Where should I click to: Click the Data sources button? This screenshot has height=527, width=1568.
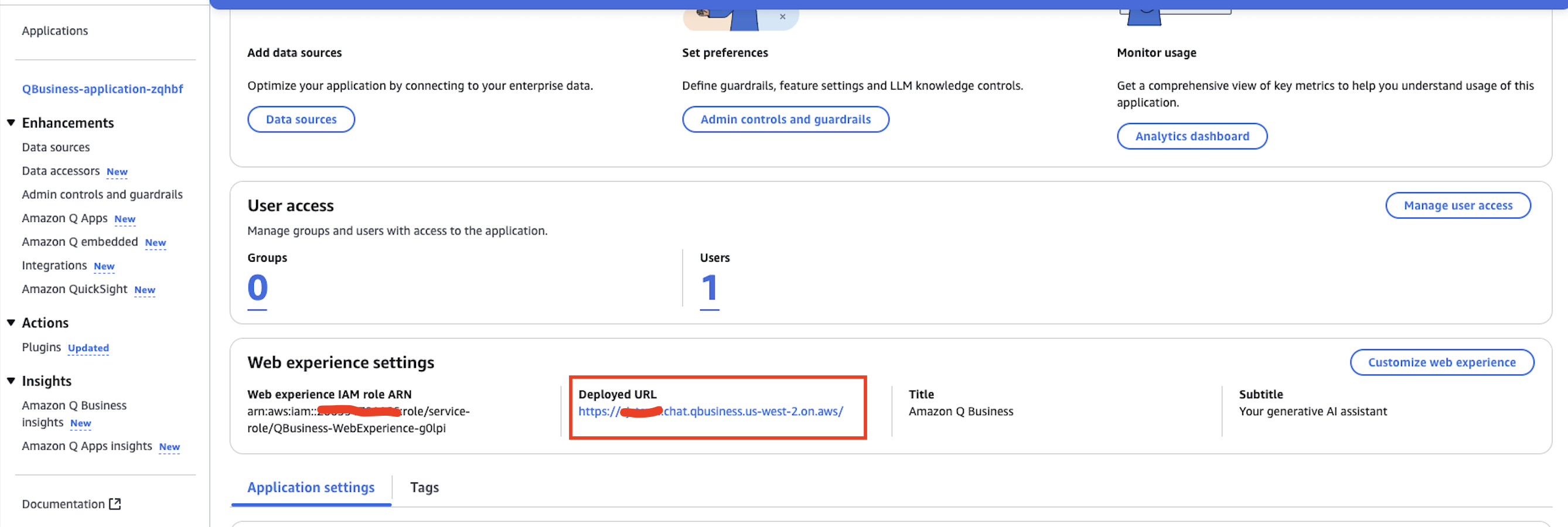(x=301, y=119)
